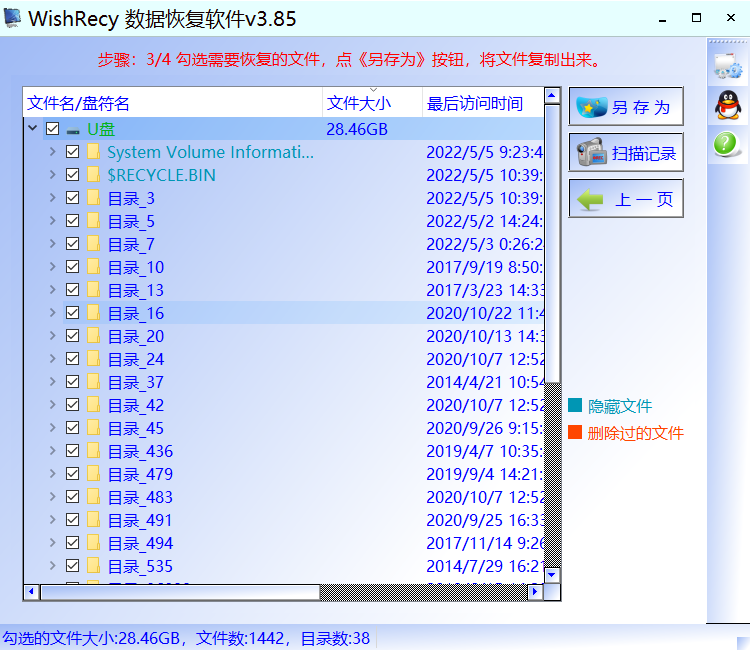750x650 pixels.
Task: Click folder icon of 目录_42
Action: tap(93, 405)
